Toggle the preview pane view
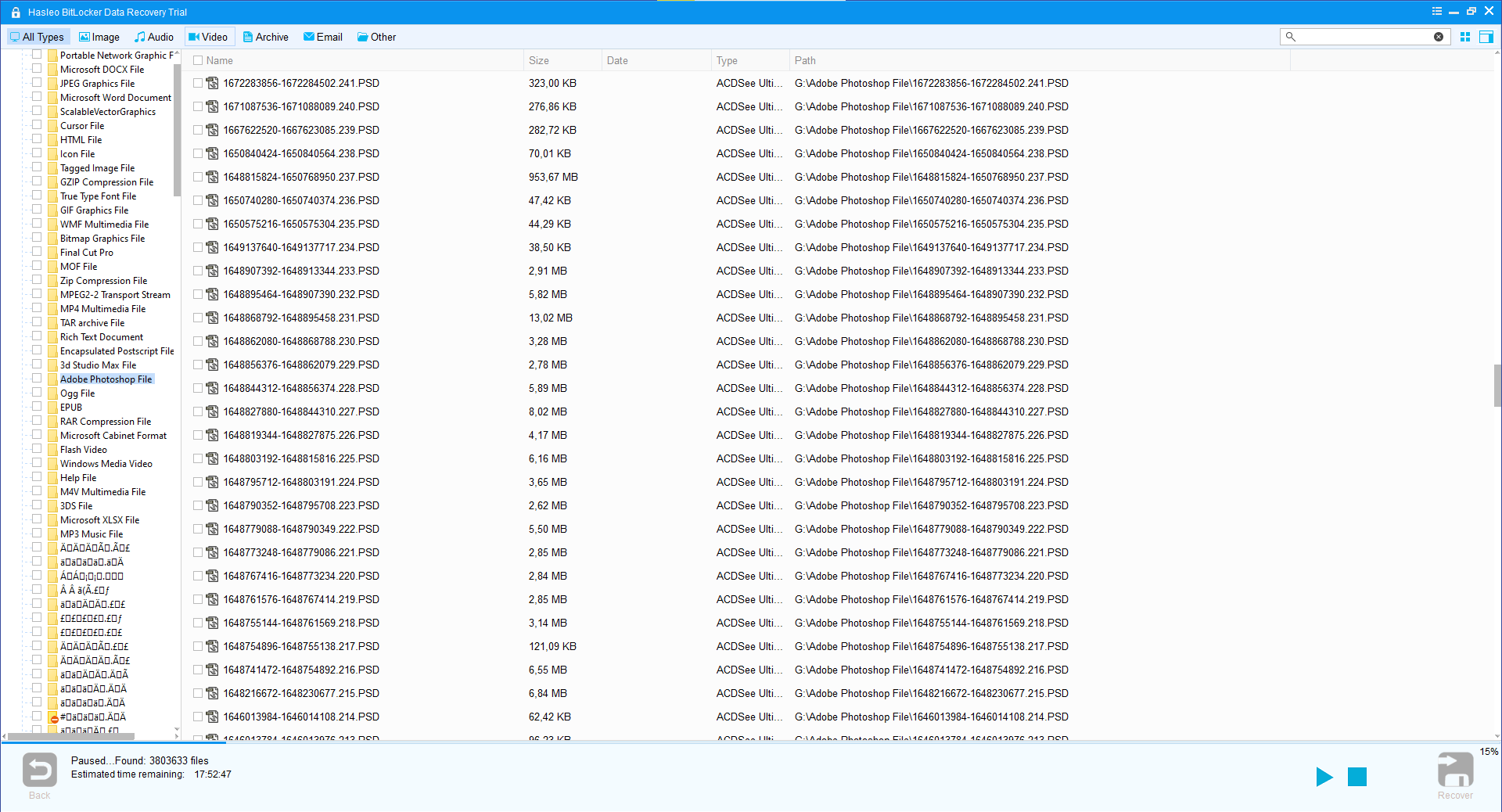This screenshot has height=812, width=1502. point(1486,37)
